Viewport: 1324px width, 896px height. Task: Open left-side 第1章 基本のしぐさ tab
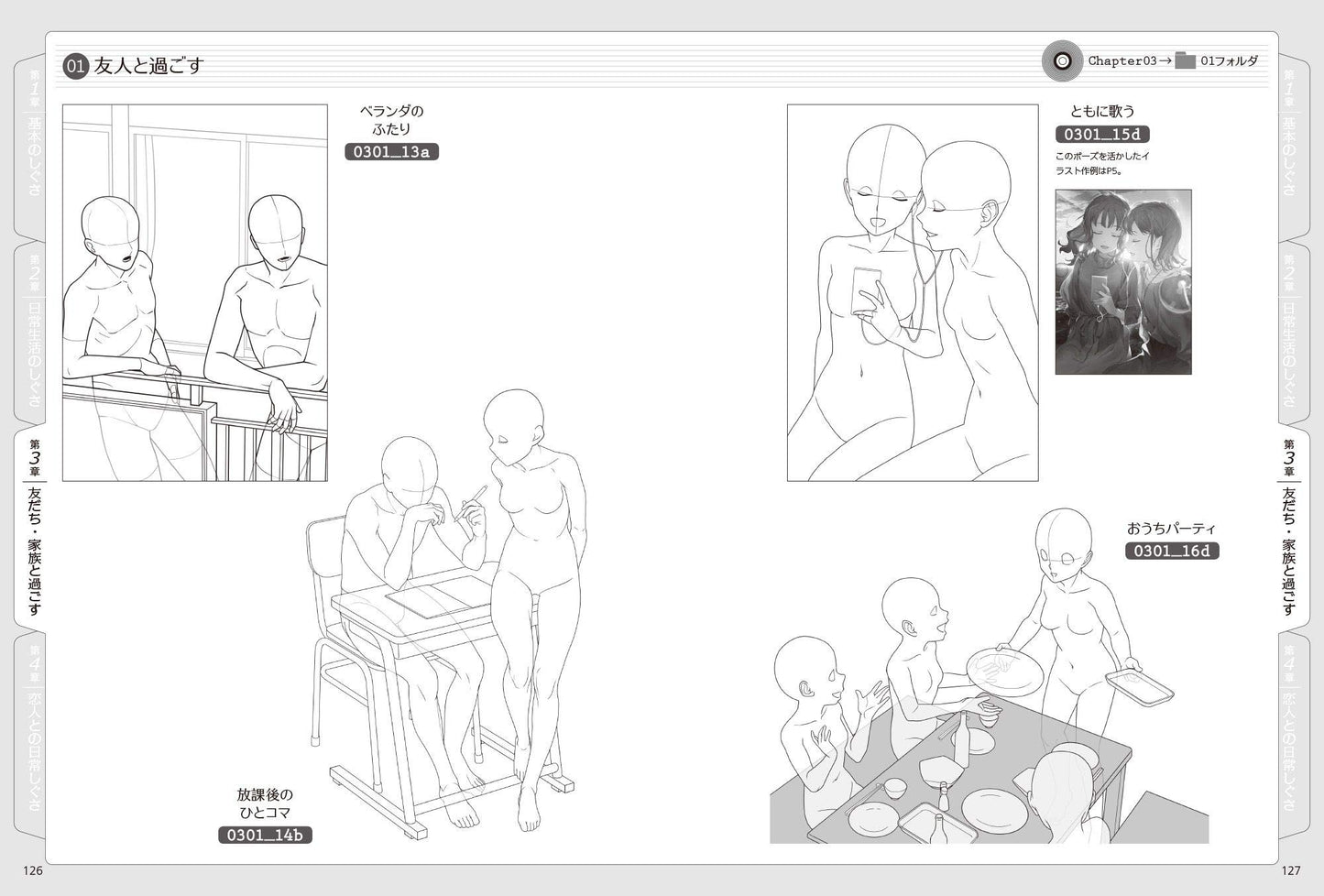[34, 137]
